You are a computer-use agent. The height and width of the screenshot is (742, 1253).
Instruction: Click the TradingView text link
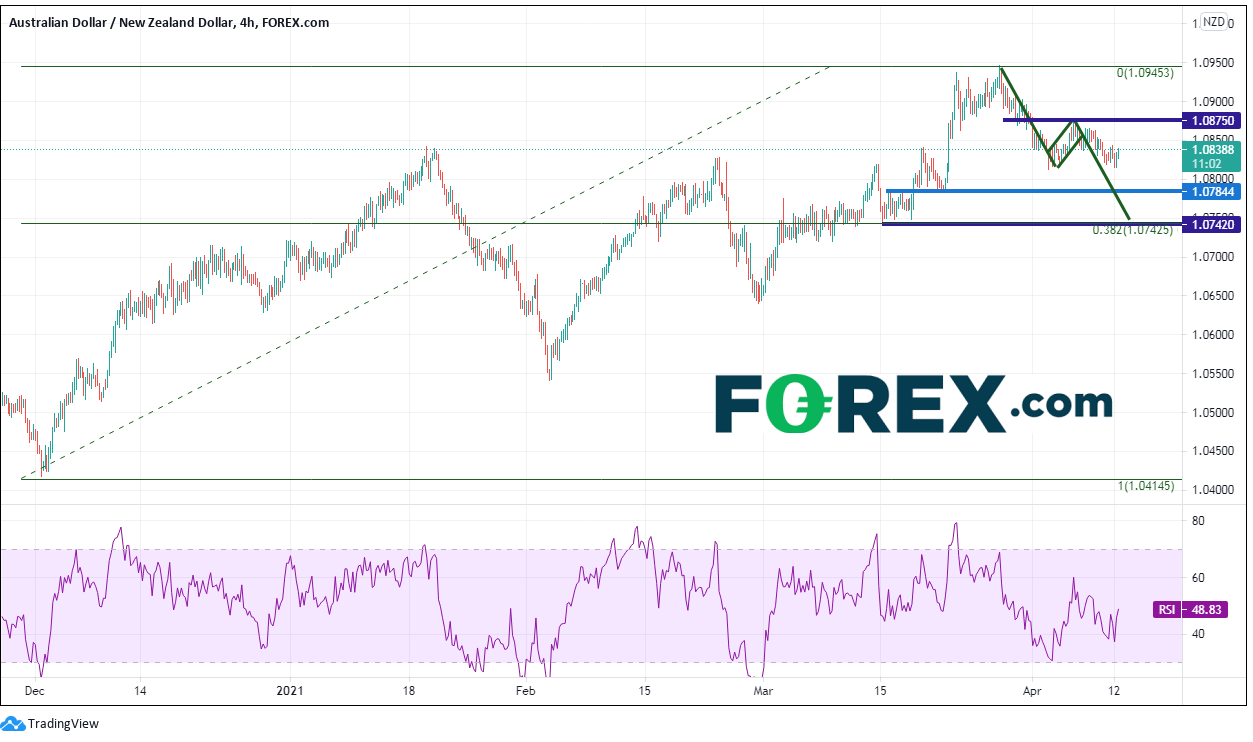[63, 724]
